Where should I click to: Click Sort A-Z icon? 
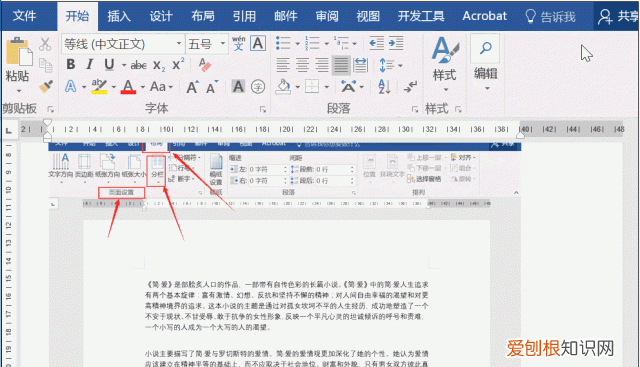tap(384, 87)
